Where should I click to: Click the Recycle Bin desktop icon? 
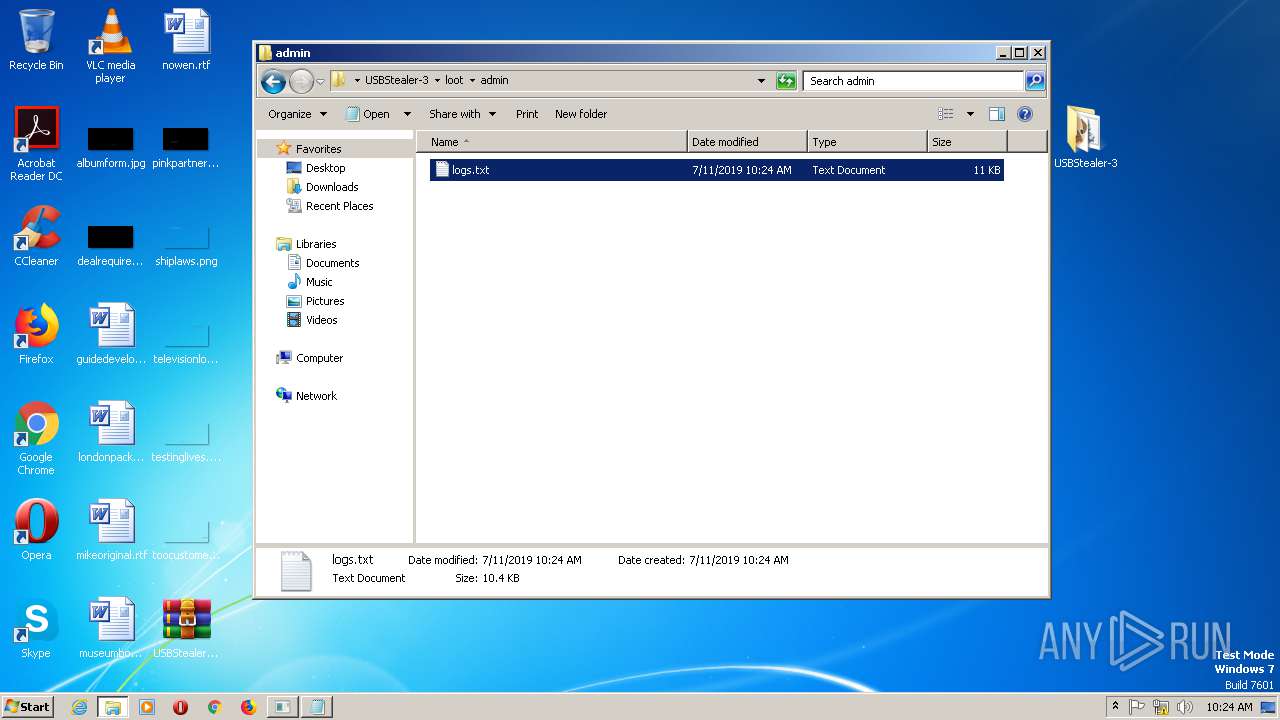[x=36, y=41]
